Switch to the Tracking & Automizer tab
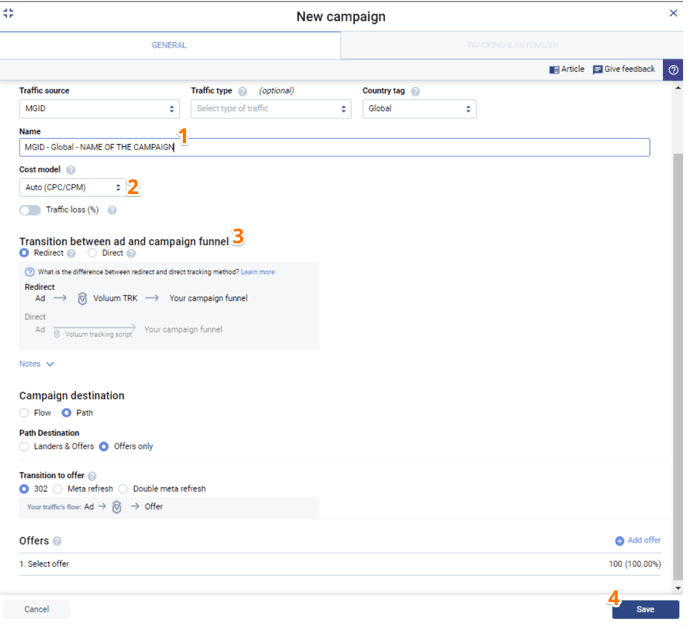Viewport: 688px width, 627px height. point(512,45)
